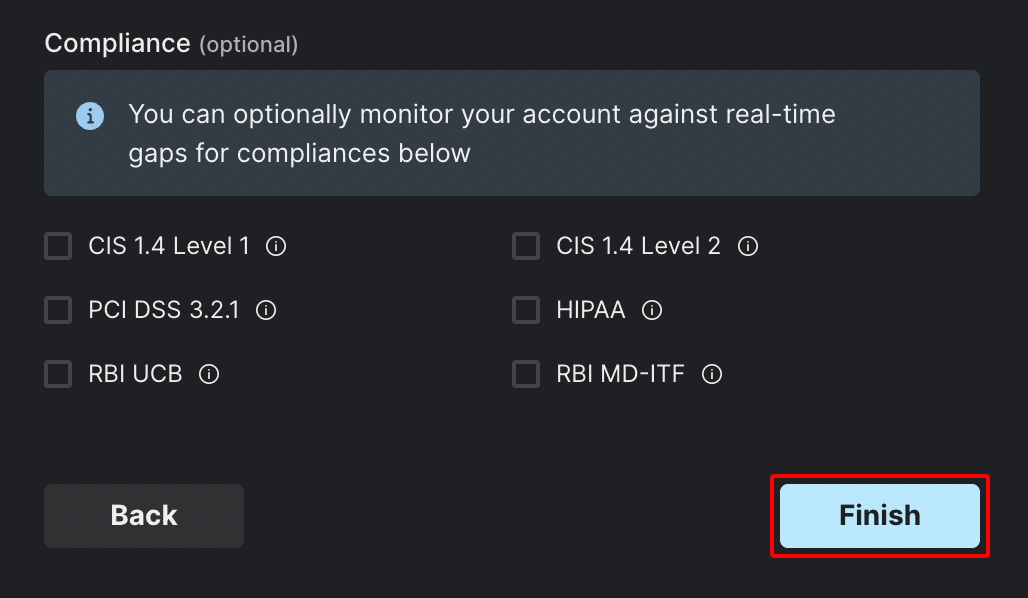Show info icon details for HIPAA

(652, 310)
